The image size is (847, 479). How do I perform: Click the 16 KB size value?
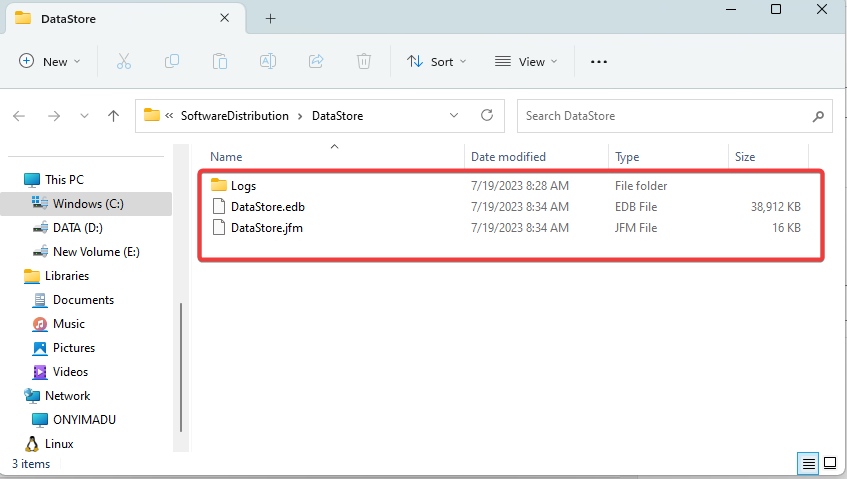coord(786,228)
